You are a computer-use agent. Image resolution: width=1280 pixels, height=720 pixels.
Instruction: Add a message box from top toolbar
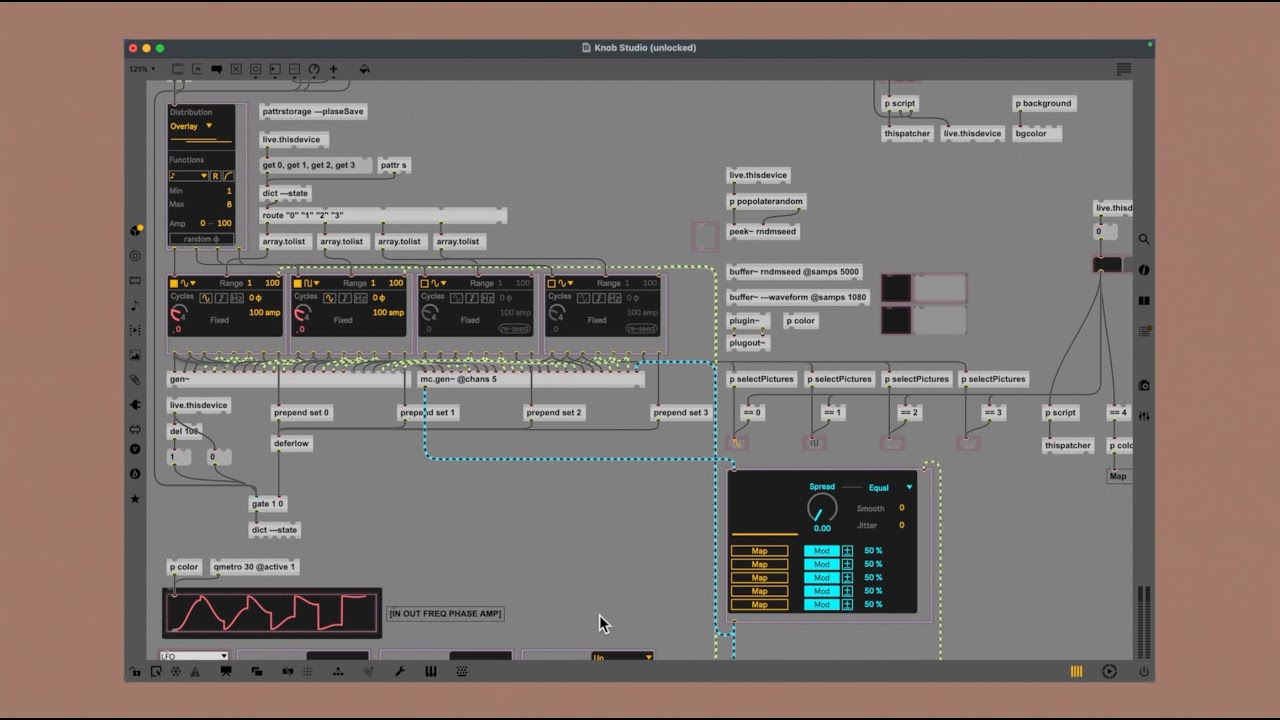click(197, 69)
